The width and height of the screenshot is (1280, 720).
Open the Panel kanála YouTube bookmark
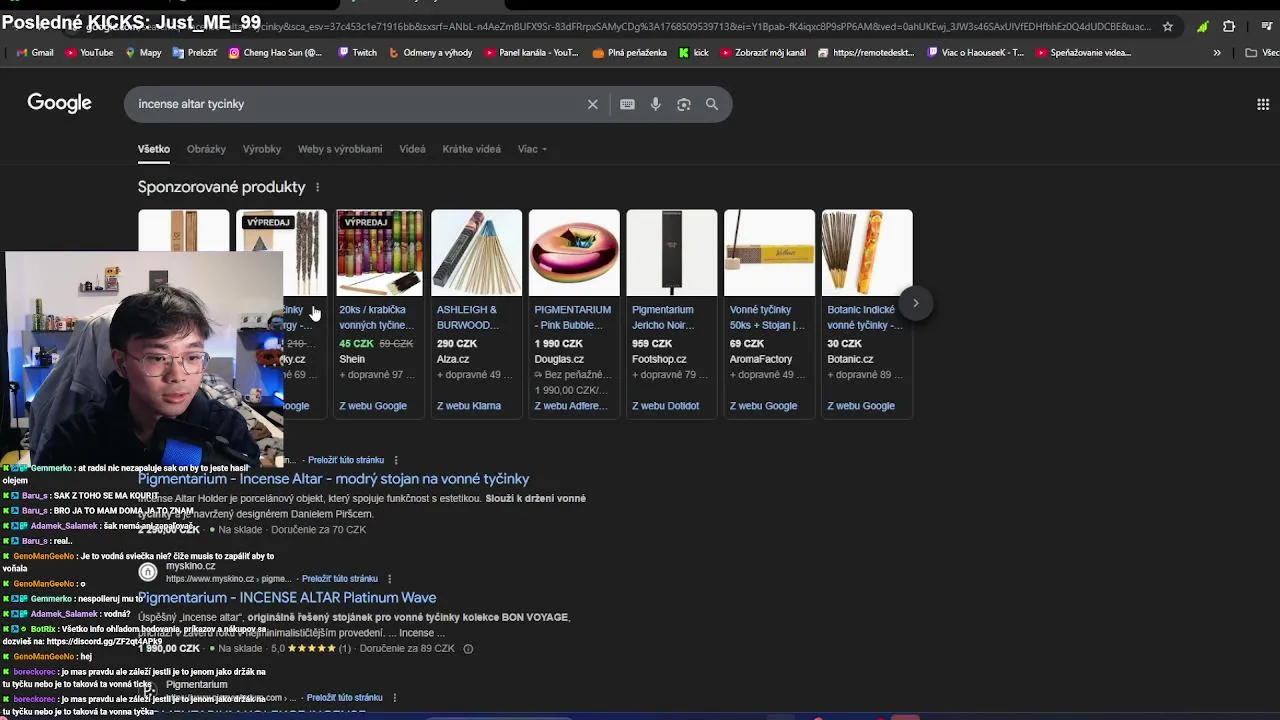tap(531, 53)
